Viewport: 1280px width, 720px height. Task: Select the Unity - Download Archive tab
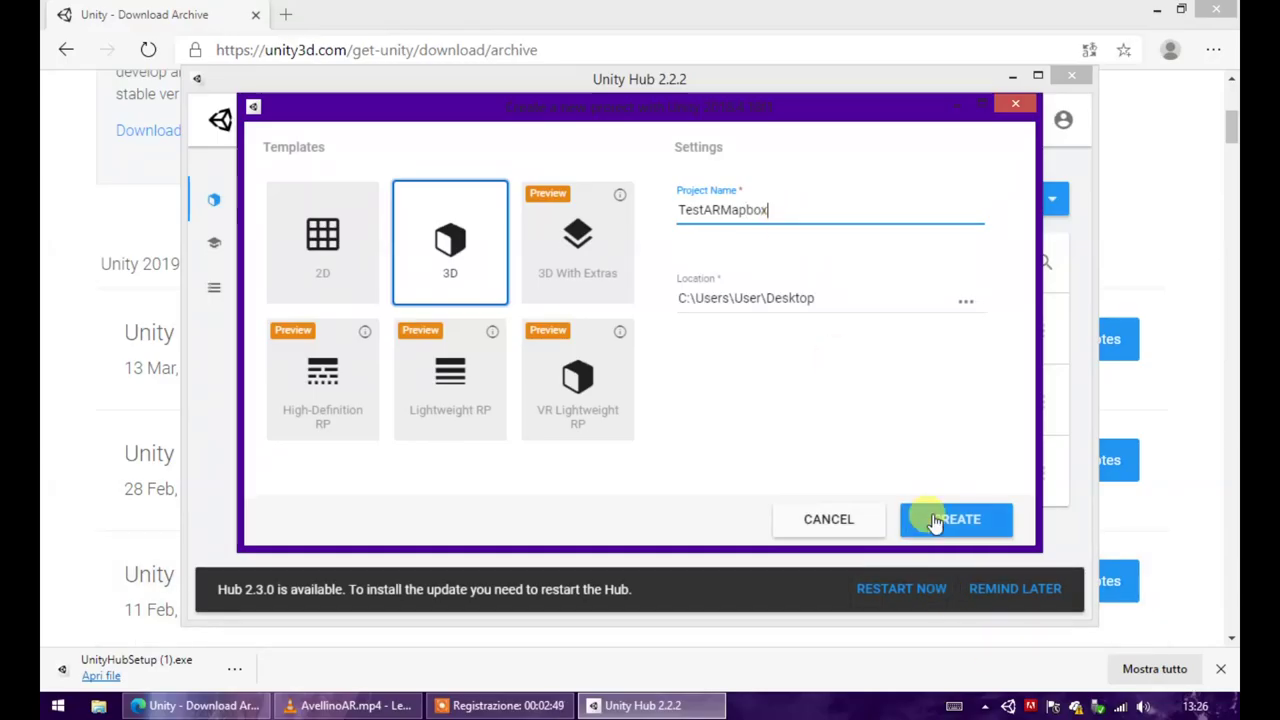pyautogui.click(x=156, y=14)
